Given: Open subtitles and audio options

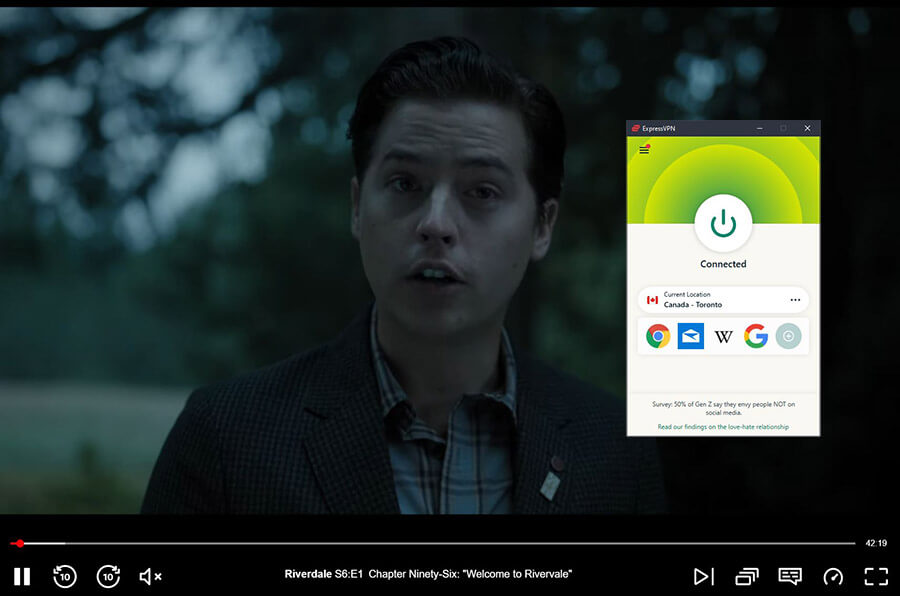Looking at the screenshot, I should pos(790,576).
